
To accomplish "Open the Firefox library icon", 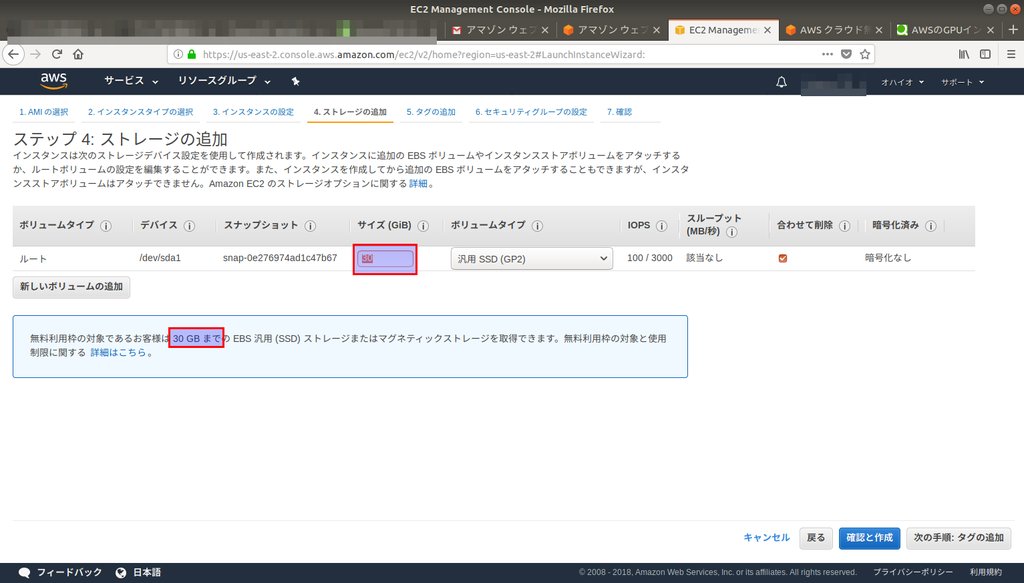I will (964, 54).
